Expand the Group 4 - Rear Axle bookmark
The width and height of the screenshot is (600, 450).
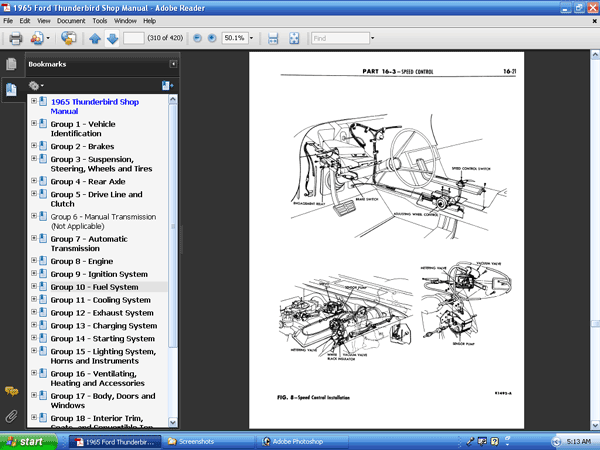click(x=34, y=181)
